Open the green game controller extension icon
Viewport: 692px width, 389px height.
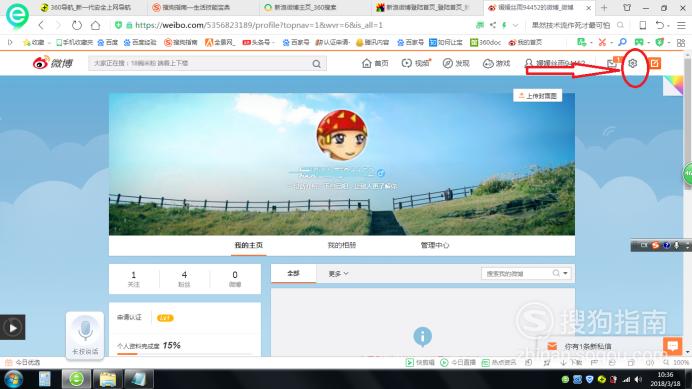tap(639, 42)
